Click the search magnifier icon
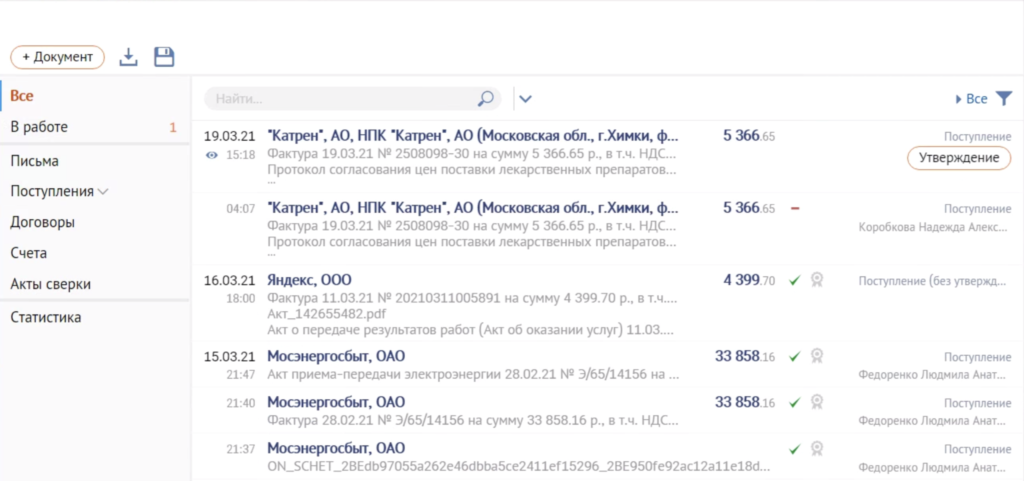Image resolution: width=1024 pixels, height=481 pixels. 486,99
